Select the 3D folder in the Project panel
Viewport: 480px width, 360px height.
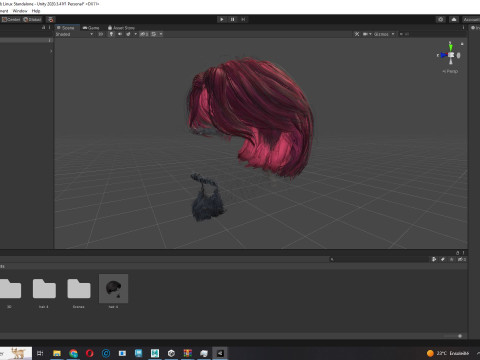click(x=10, y=293)
